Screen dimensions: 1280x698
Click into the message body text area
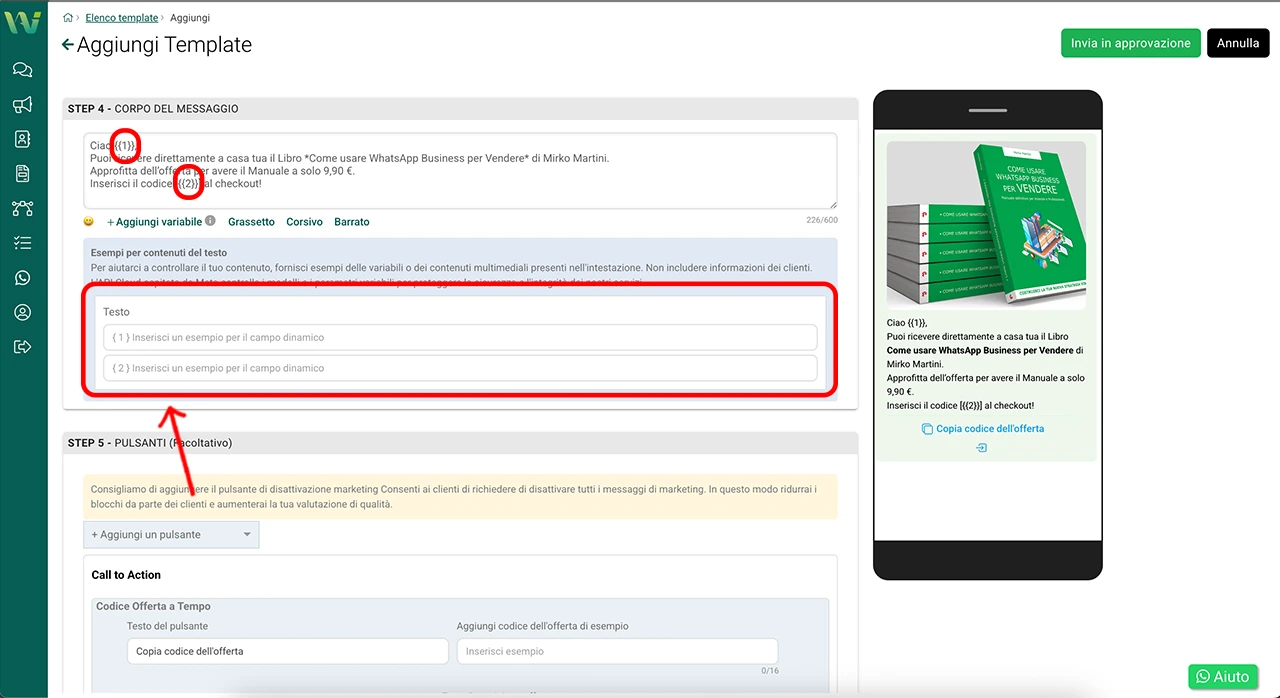[460, 171]
